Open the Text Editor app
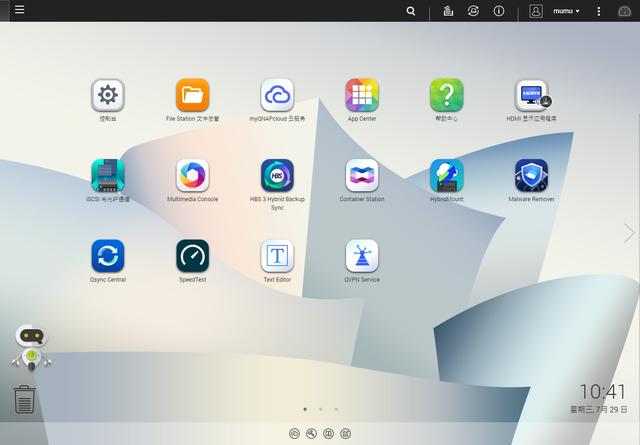The image size is (640, 445). [x=277, y=256]
